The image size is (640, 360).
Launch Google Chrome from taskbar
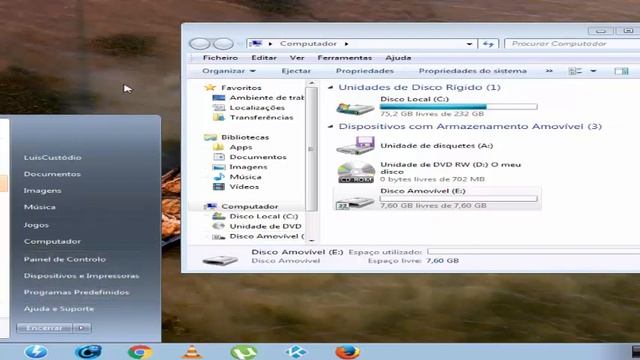[x=140, y=352]
